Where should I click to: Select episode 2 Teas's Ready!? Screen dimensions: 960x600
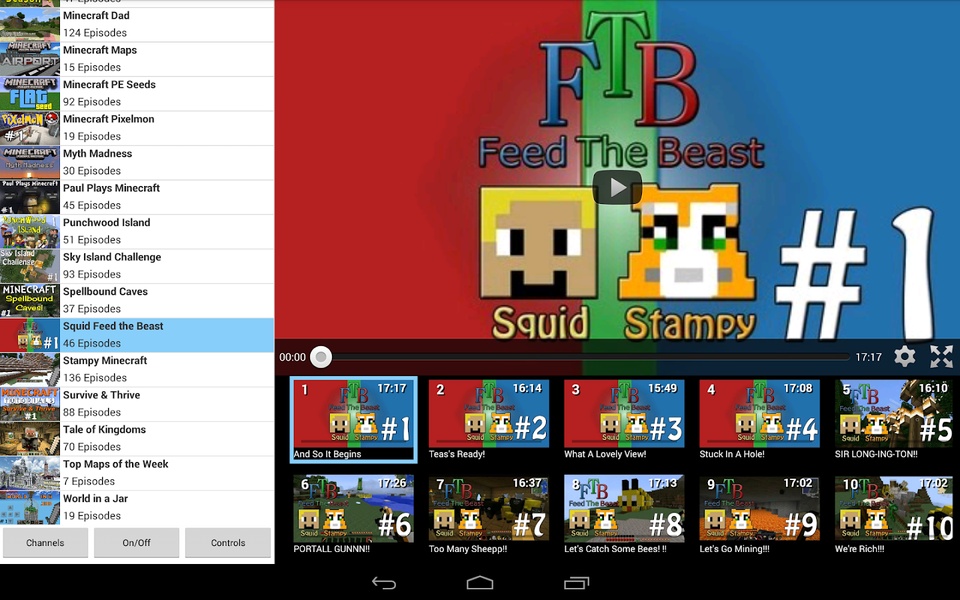pos(489,420)
